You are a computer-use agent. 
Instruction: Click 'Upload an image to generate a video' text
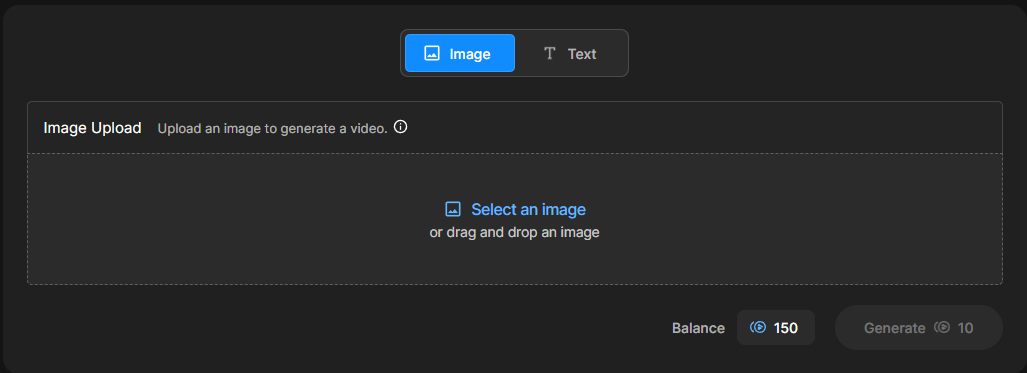tap(272, 128)
